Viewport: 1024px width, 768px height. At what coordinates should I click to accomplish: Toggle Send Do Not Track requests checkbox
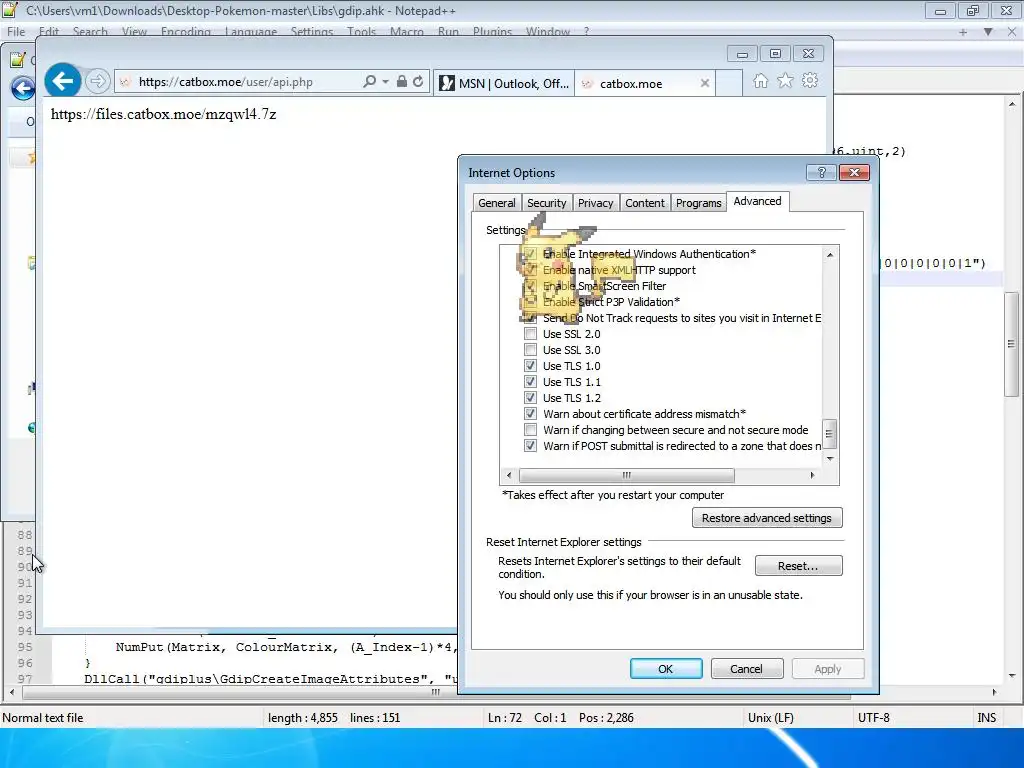tap(530, 318)
